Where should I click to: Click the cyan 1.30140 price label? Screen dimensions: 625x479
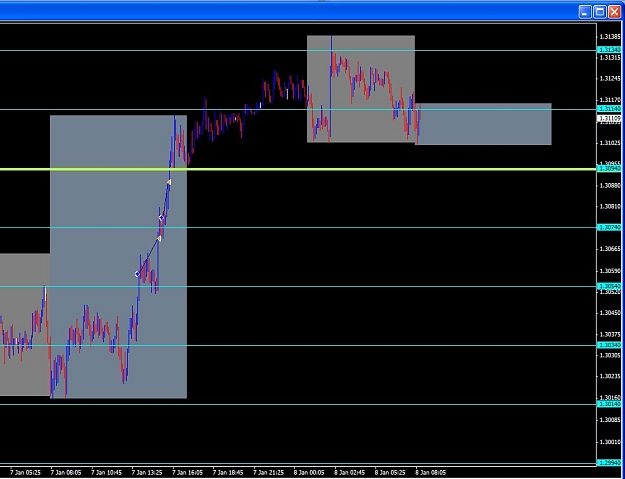[x=609, y=404]
